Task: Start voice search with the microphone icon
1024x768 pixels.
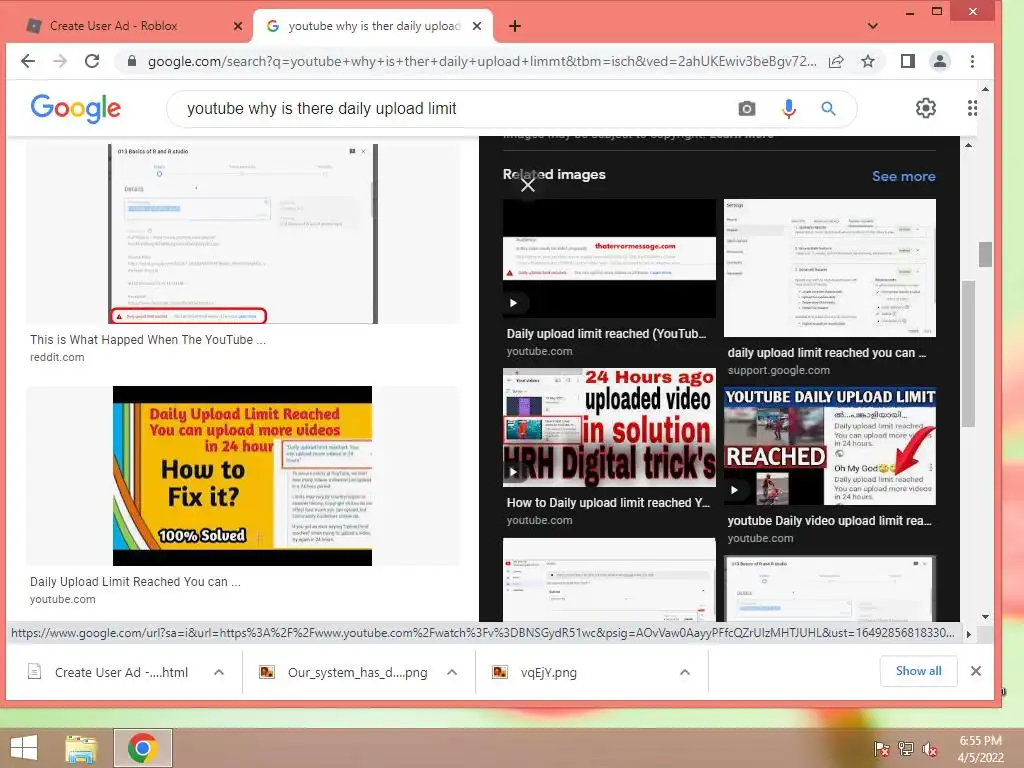Action: click(x=789, y=108)
